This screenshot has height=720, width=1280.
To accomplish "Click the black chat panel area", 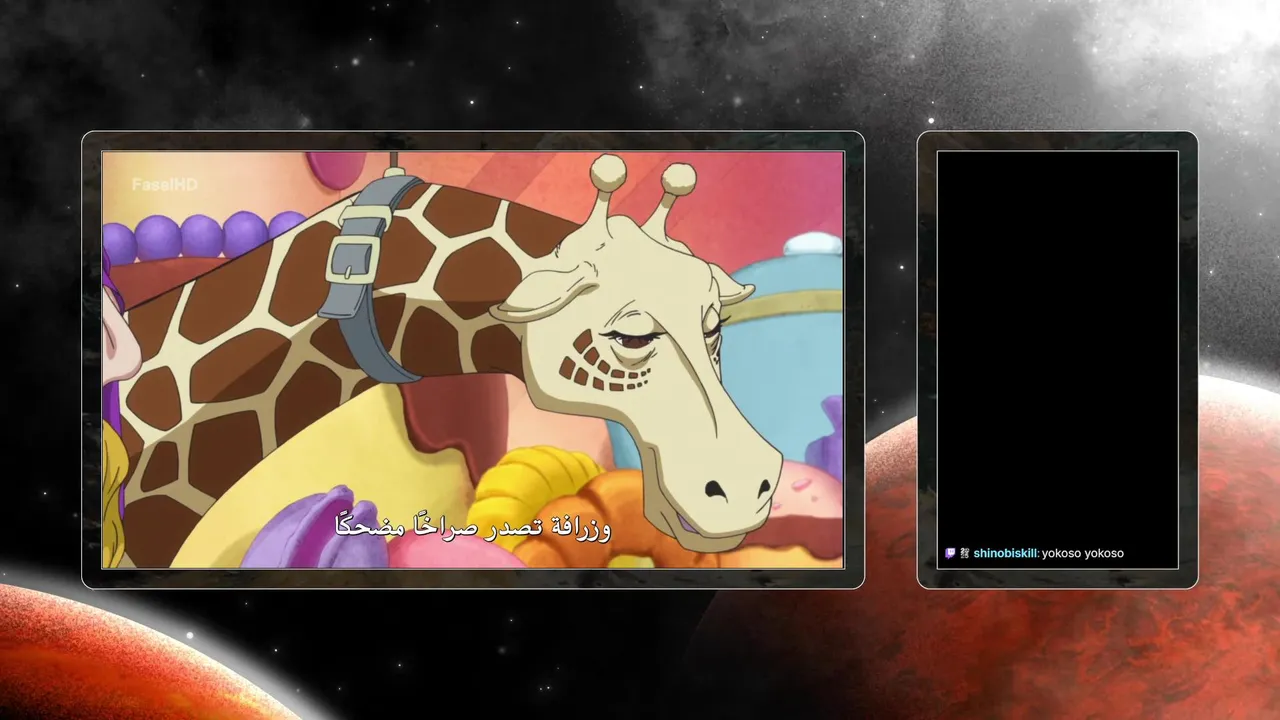I will pos(1058,360).
